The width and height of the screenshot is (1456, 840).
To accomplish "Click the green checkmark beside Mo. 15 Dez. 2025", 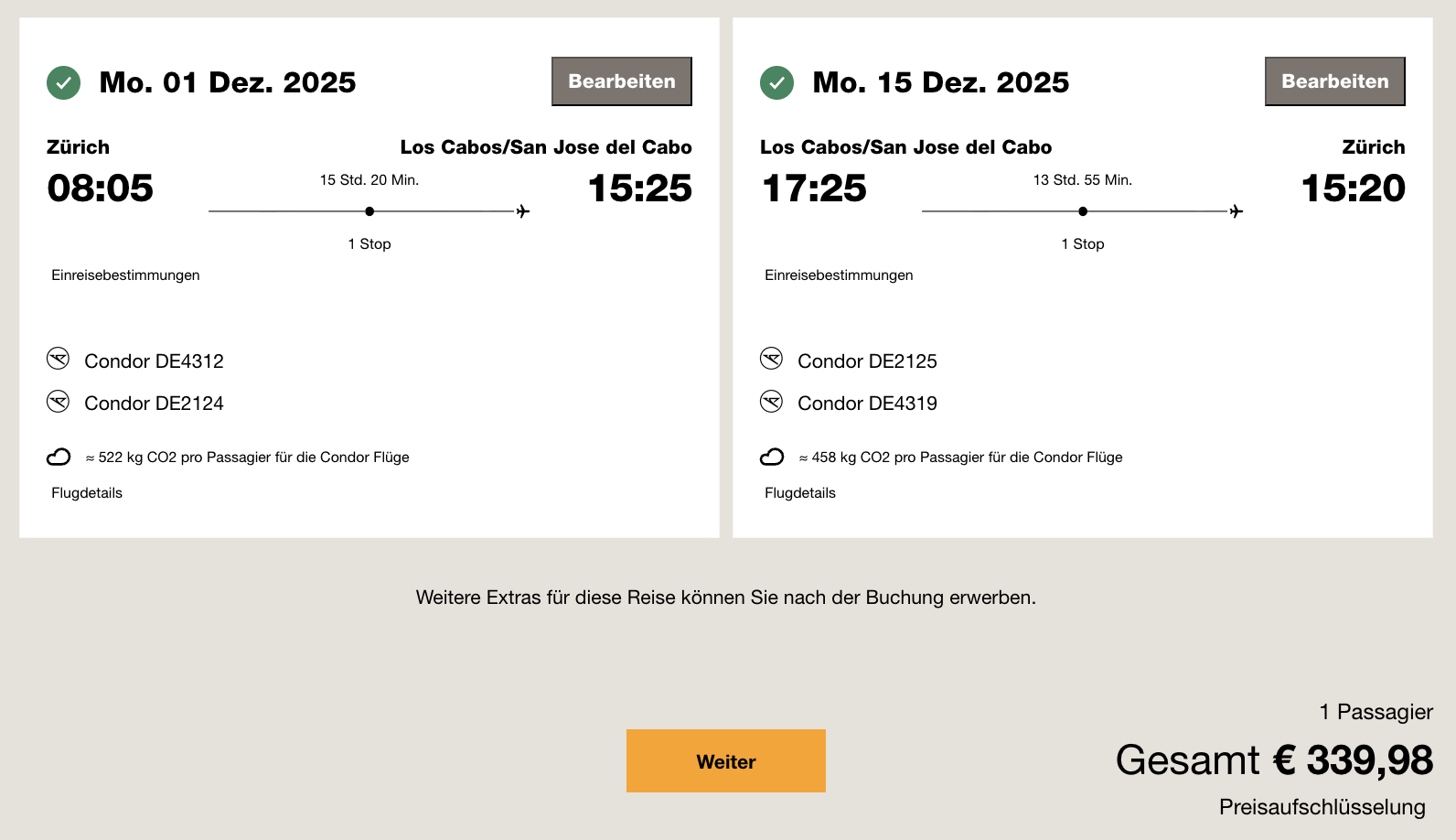I will pyautogui.click(x=776, y=82).
